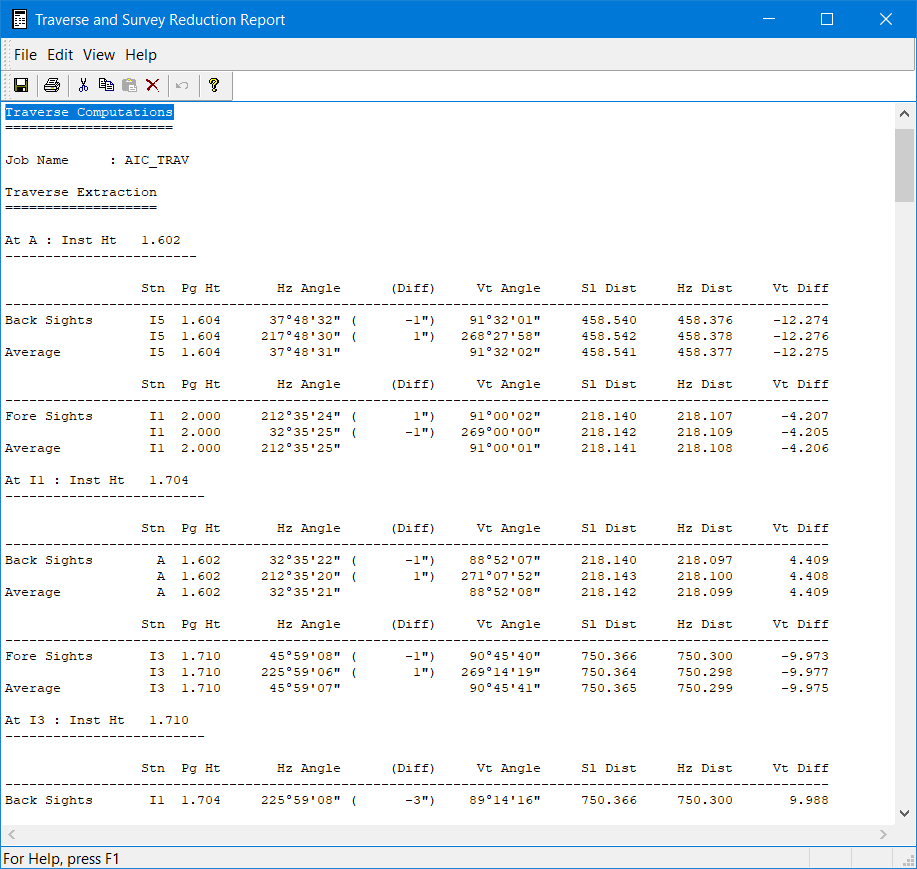Click the horizontal scrollbar right arrow
The image size is (917, 869).
(x=883, y=834)
